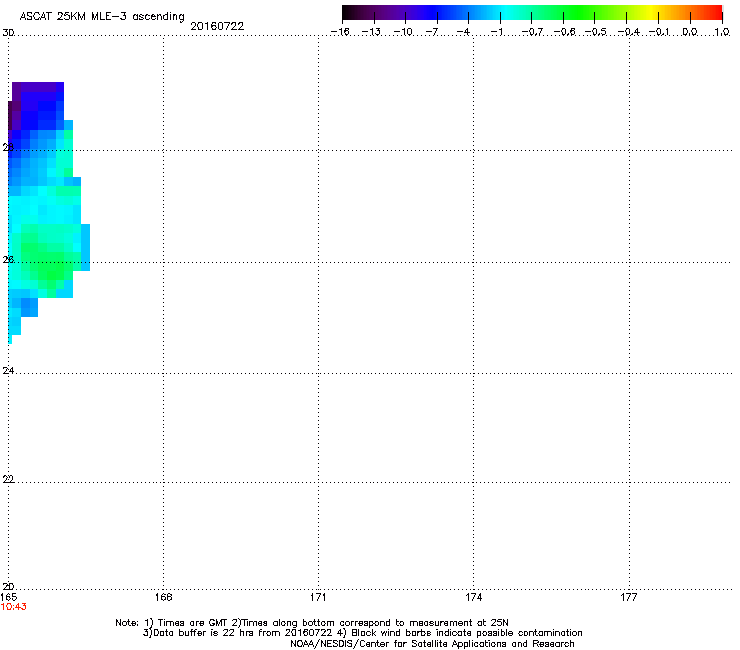Image resolution: width=740 pixels, height=650 pixels.
Task: Click the ASCAT 25KM MLE-3 ascending title
Action: pos(102,17)
